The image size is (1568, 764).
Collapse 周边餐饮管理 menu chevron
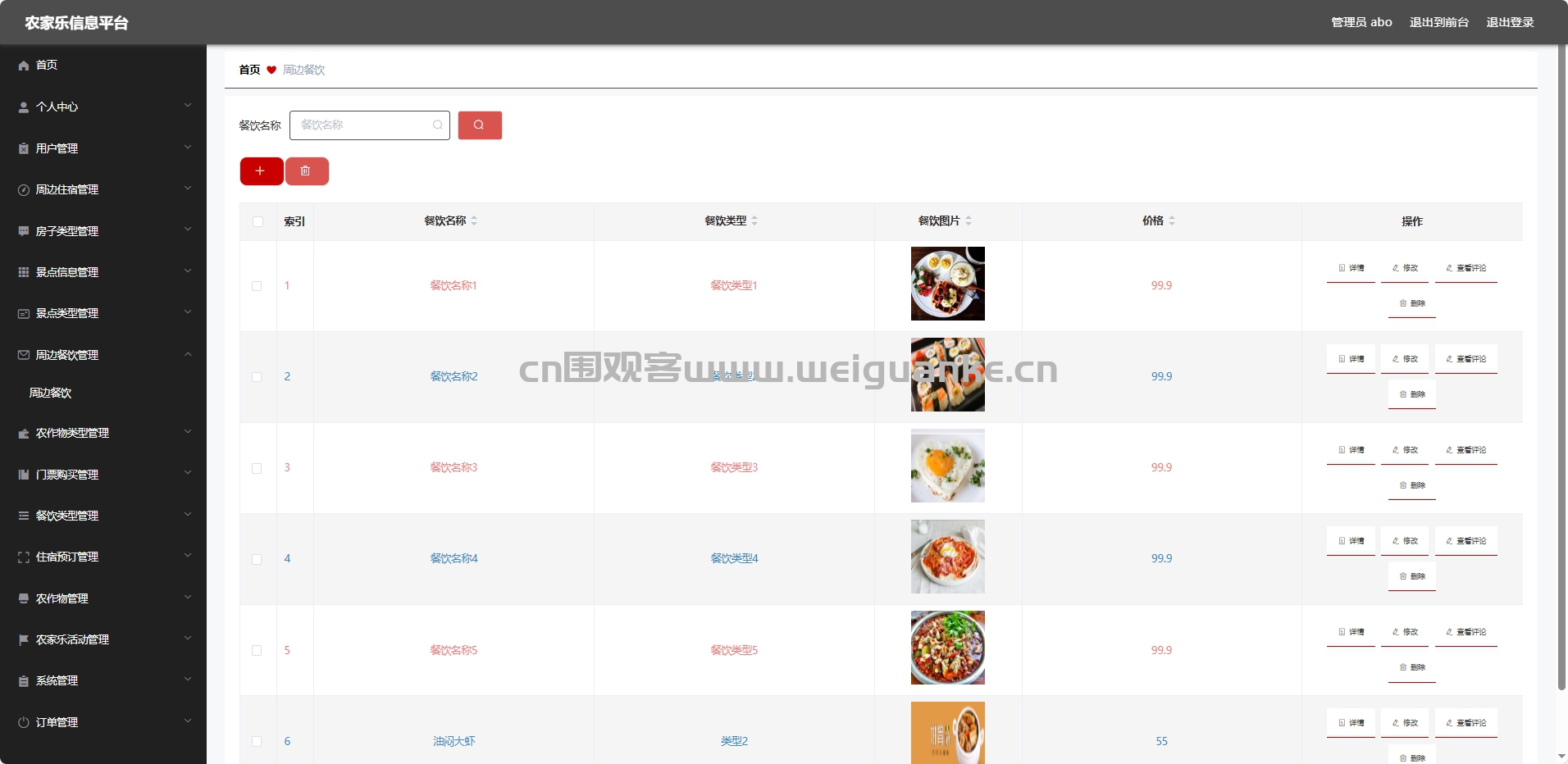point(188,354)
